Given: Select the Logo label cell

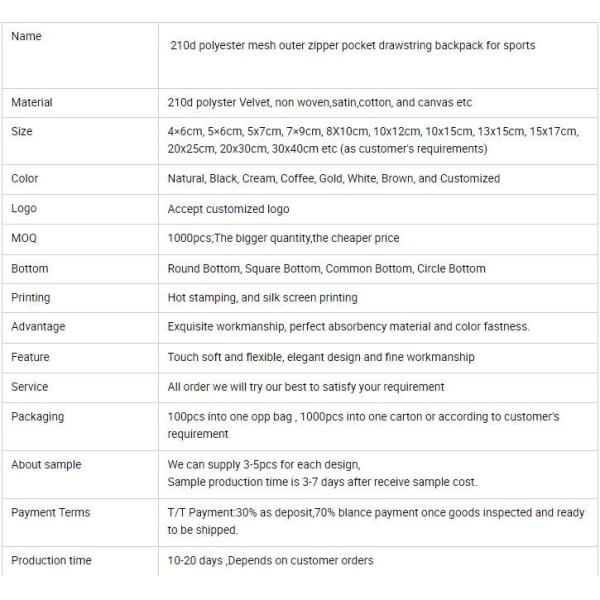Looking at the screenshot, I should pos(24,209).
